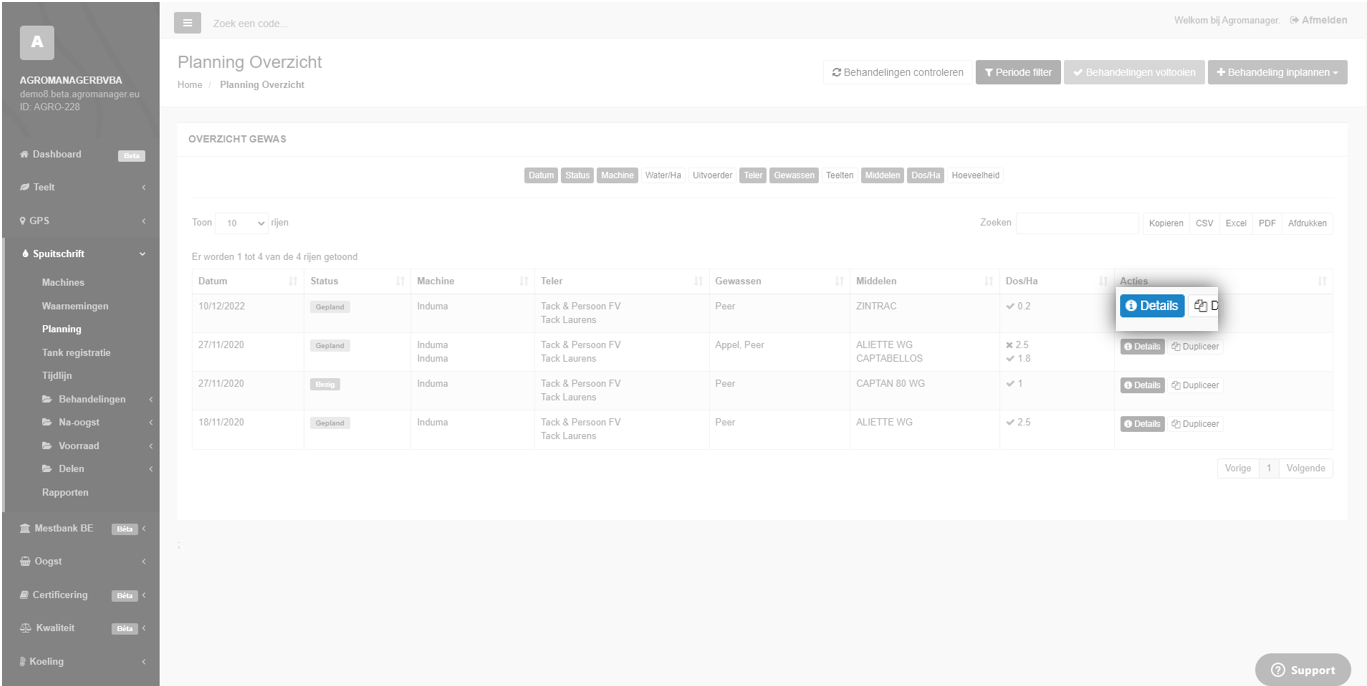Open the Waarnemingen submenu item
Image resolution: width=1367 pixels, height=686 pixels.
point(75,306)
